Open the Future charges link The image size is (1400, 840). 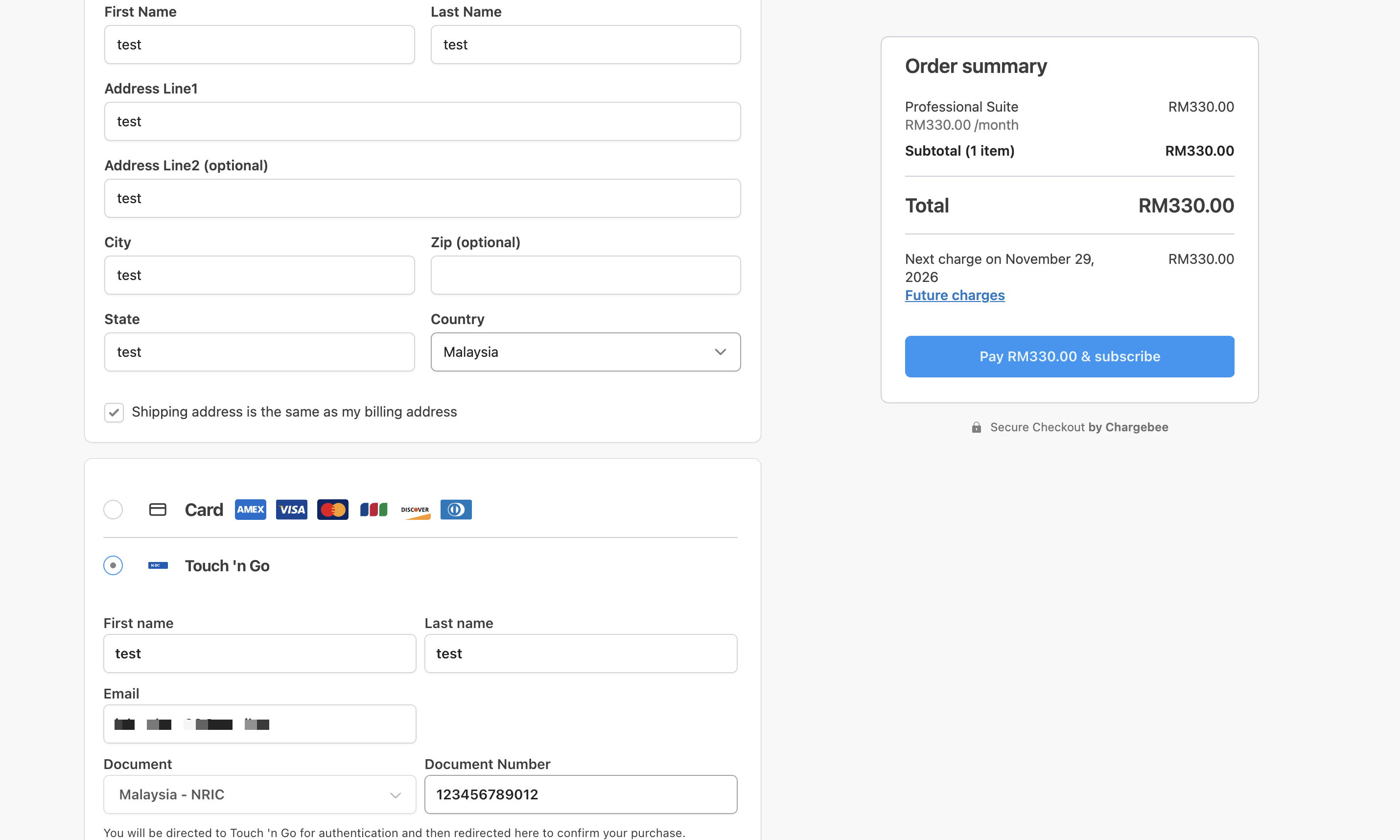click(955, 296)
